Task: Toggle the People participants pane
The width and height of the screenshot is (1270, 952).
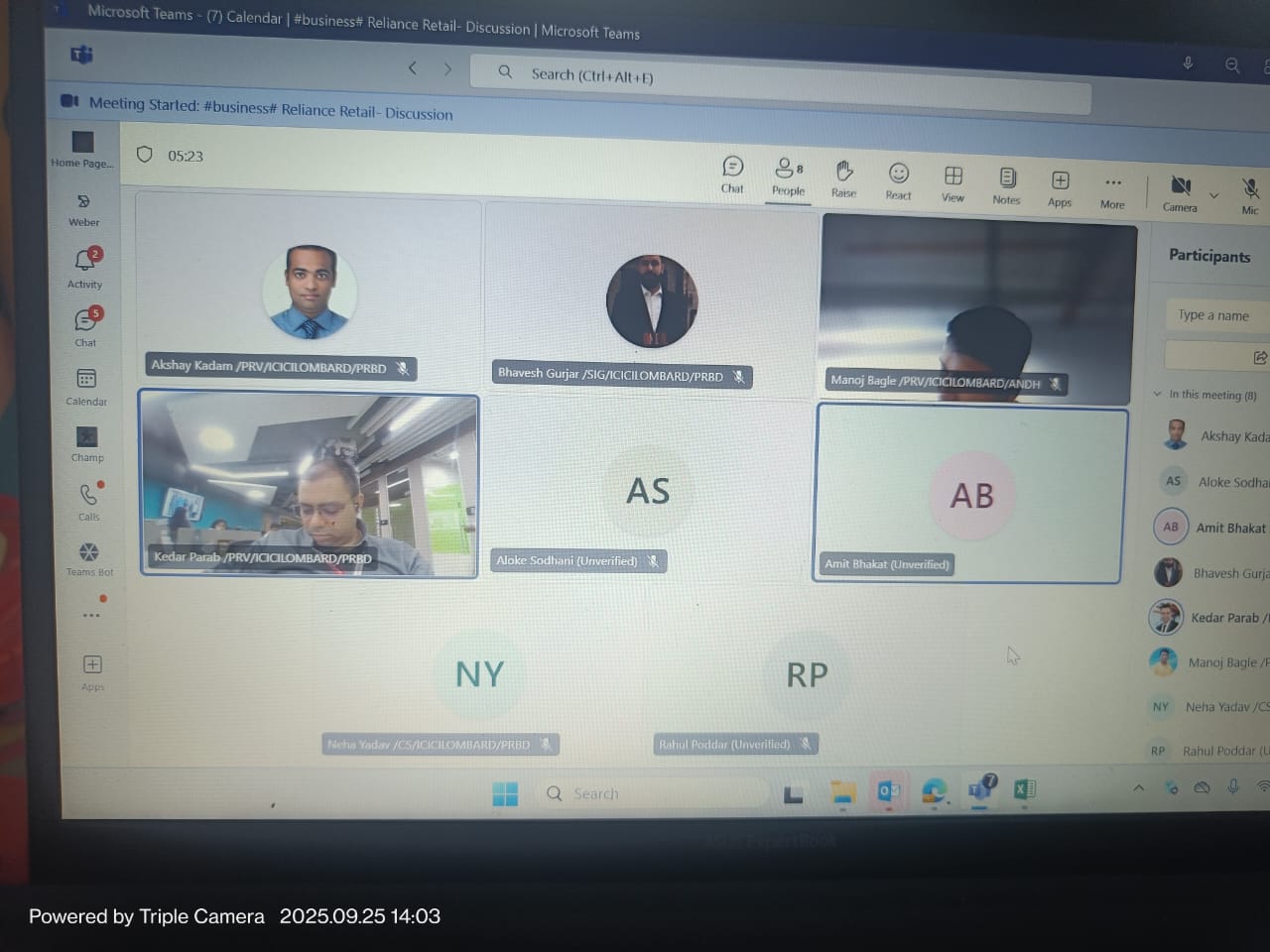Action: coord(788,176)
